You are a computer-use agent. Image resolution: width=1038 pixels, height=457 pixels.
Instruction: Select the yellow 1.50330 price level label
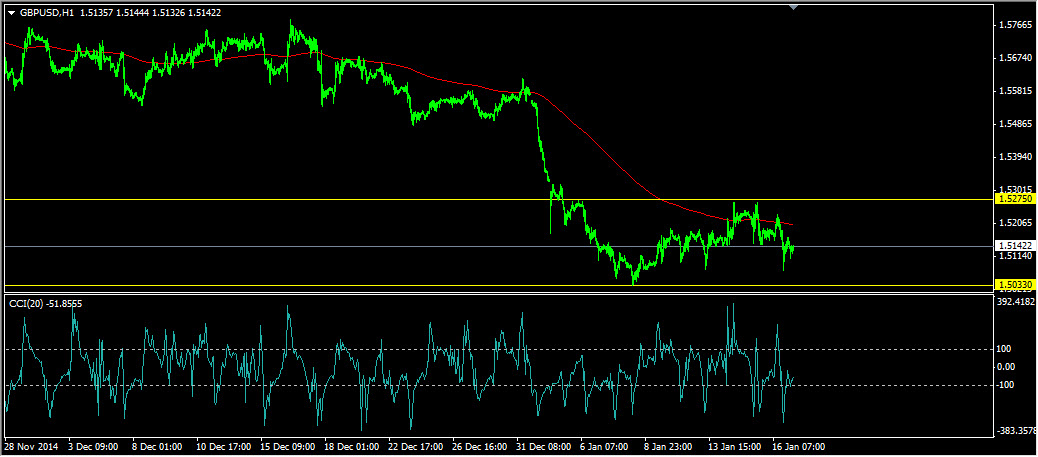[1016, 285]
